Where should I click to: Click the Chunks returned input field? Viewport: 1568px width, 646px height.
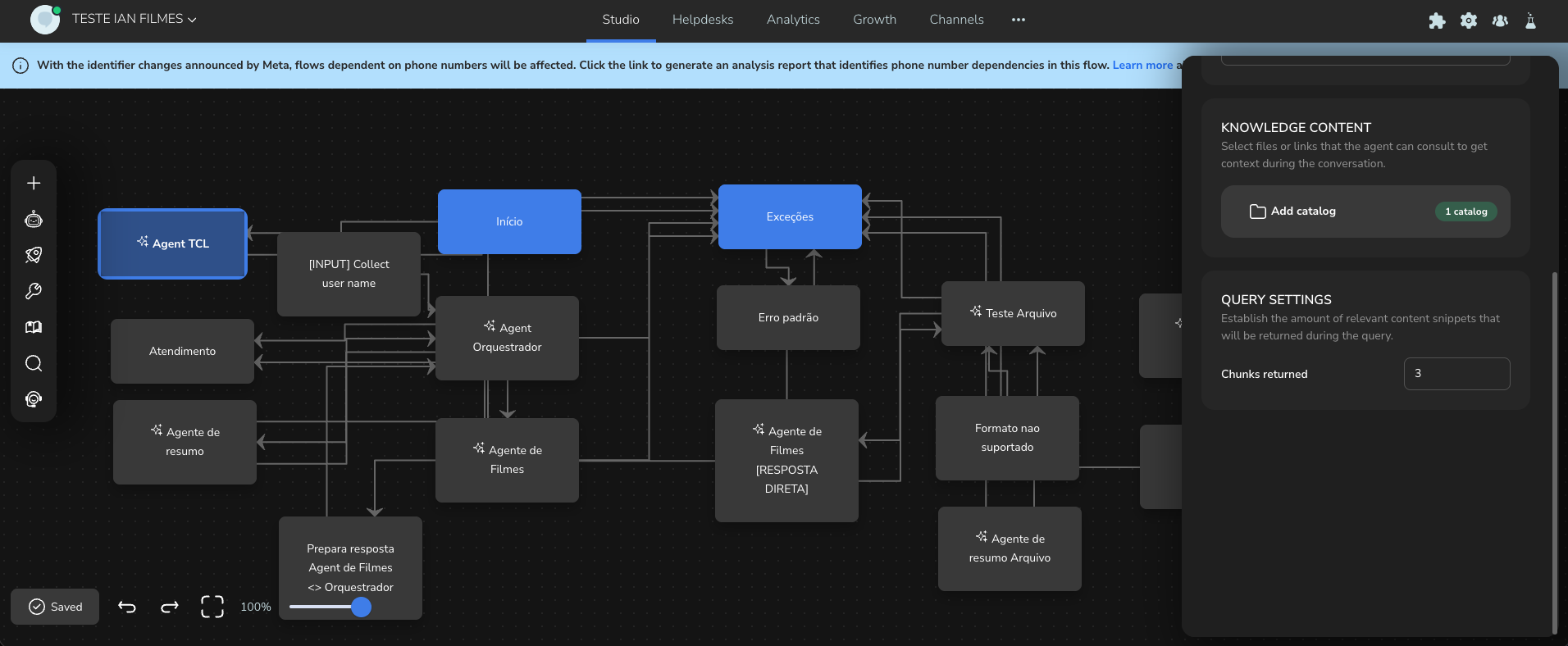[x=1456, y=374]
